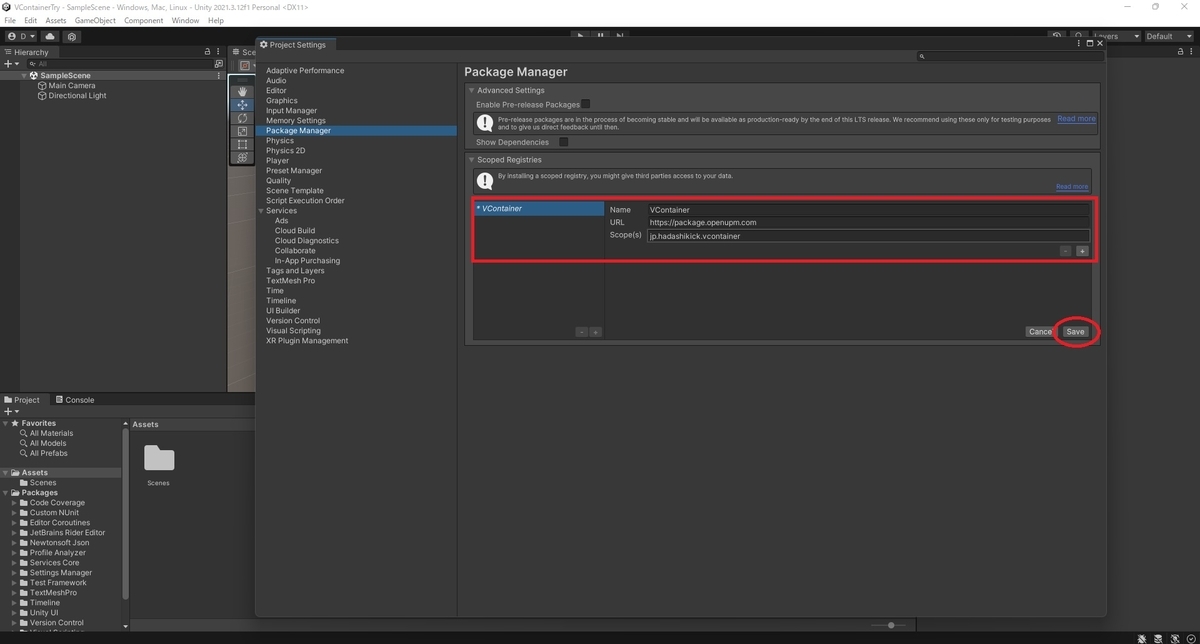1200x644 pixels.
Task: Open Hierarchy panel three-dot menu
Action: [x=219, y=52]
